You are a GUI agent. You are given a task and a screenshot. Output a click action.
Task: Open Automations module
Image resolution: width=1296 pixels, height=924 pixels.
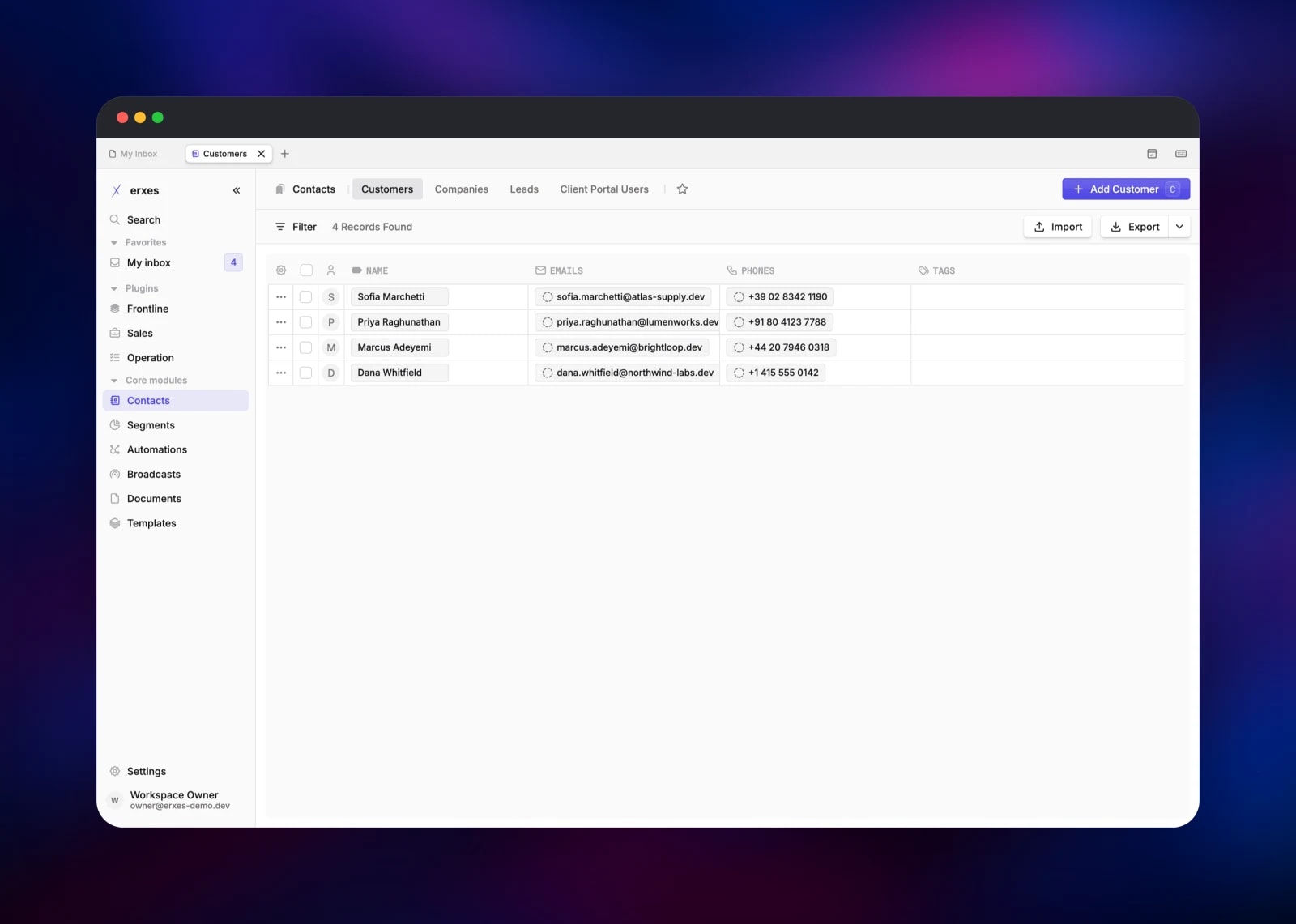[176, 449]
